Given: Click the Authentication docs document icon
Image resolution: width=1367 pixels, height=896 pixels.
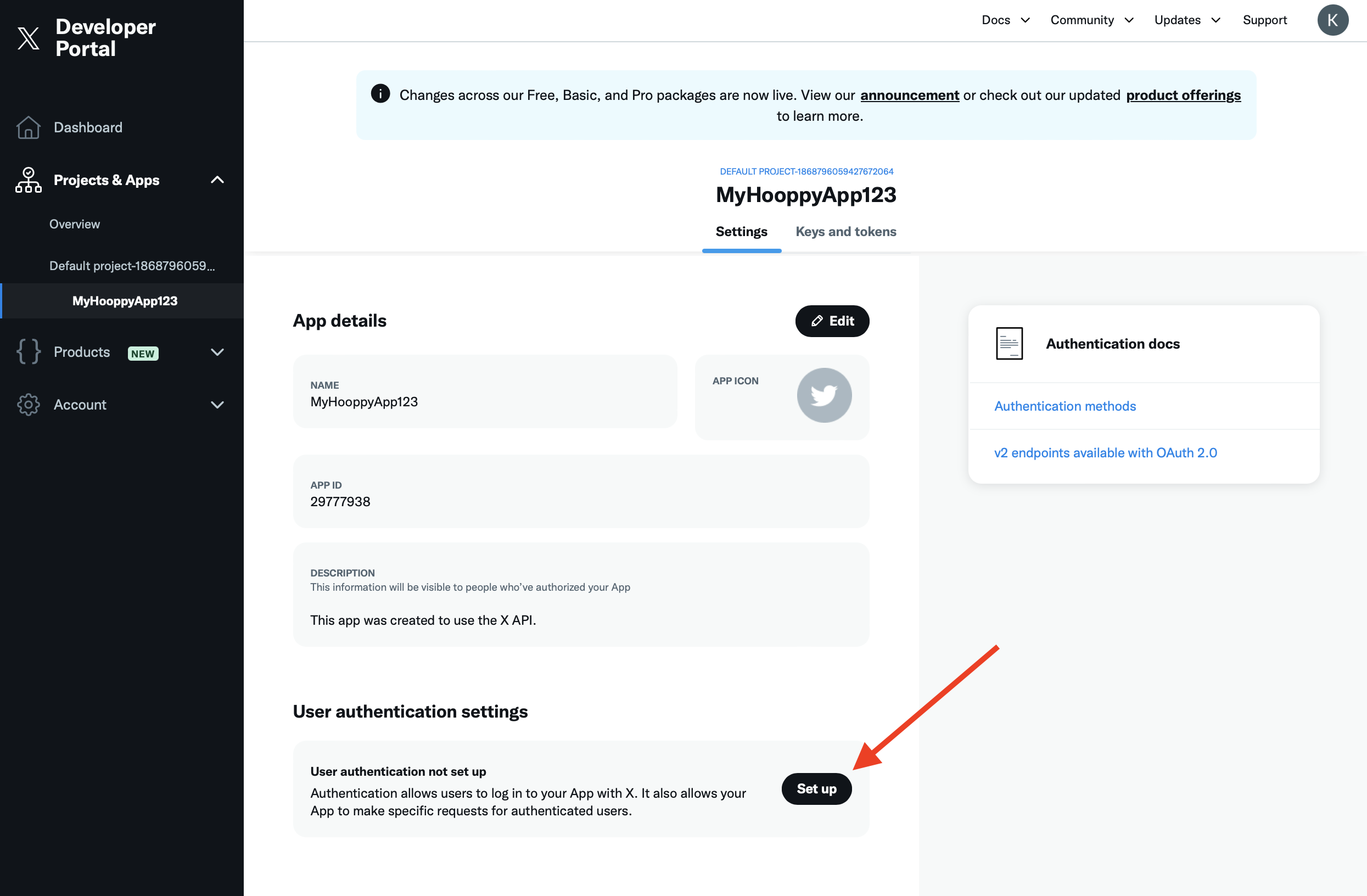Looking at the screenshot, I should (1009, 344).
